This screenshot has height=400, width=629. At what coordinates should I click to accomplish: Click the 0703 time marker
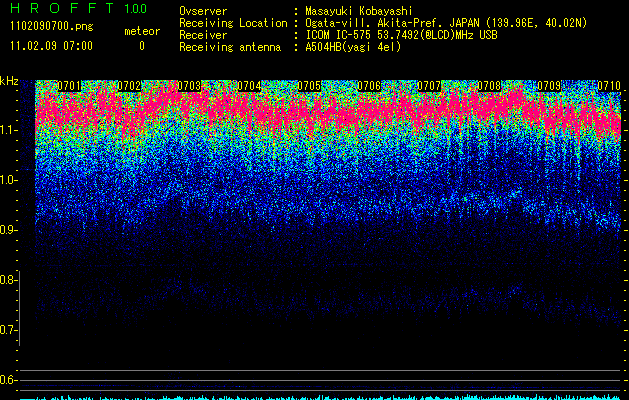189,86
